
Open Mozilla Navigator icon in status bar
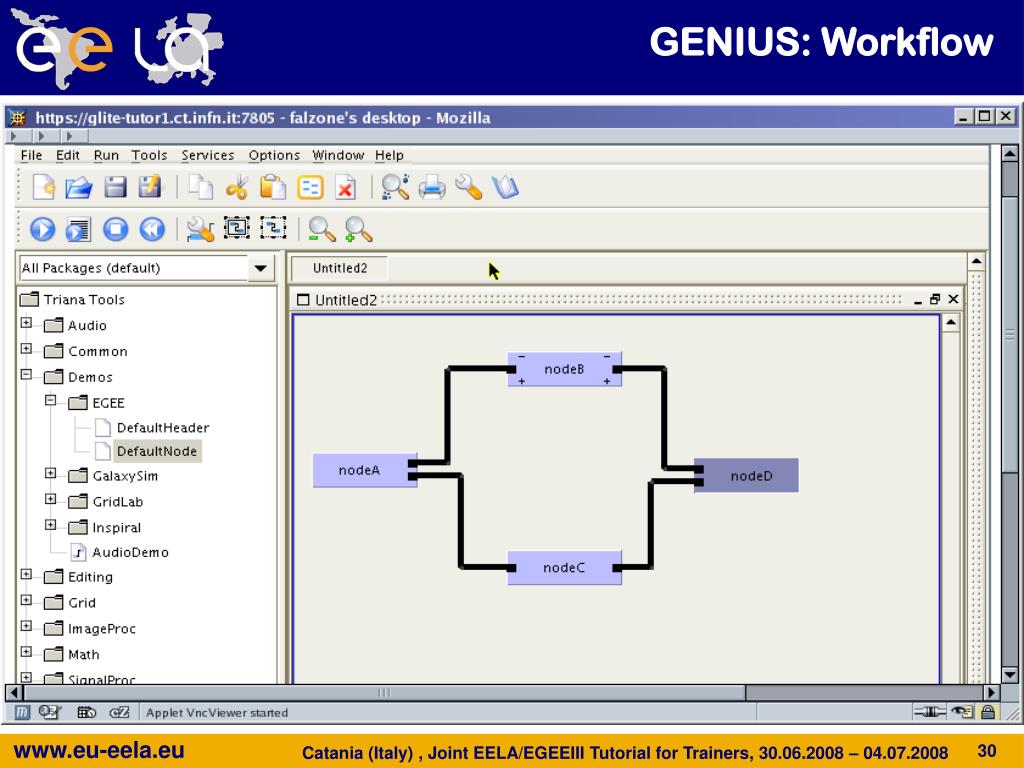tap(22, 712)
